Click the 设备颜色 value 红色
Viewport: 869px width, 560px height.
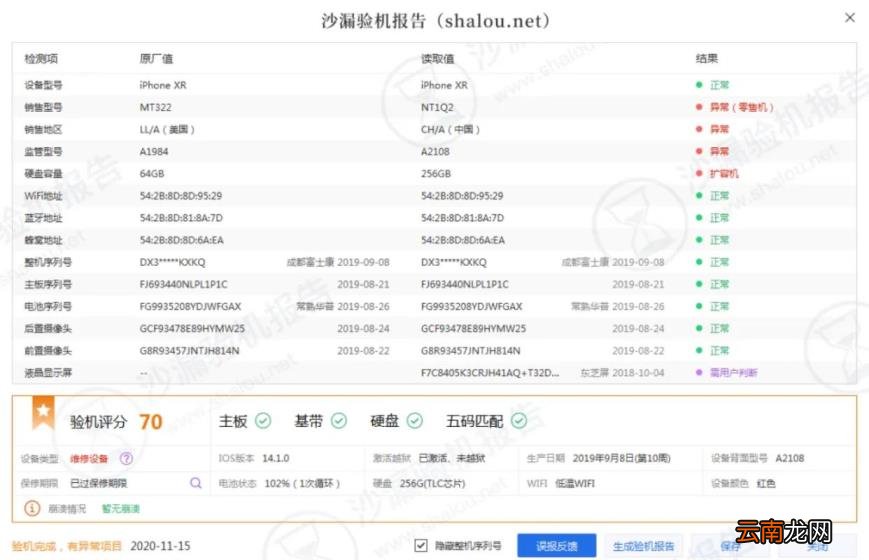click(766, 483)
